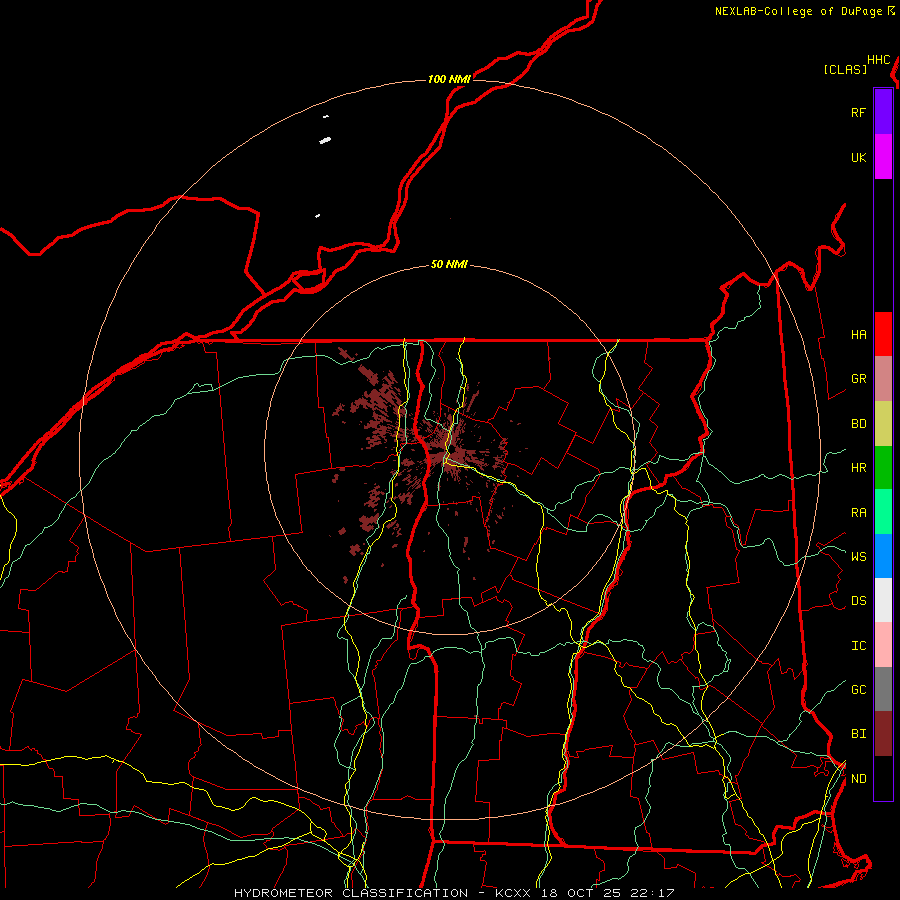Click the HR legend label
Viewport: 900px width, 900px height.
point(858,468)
